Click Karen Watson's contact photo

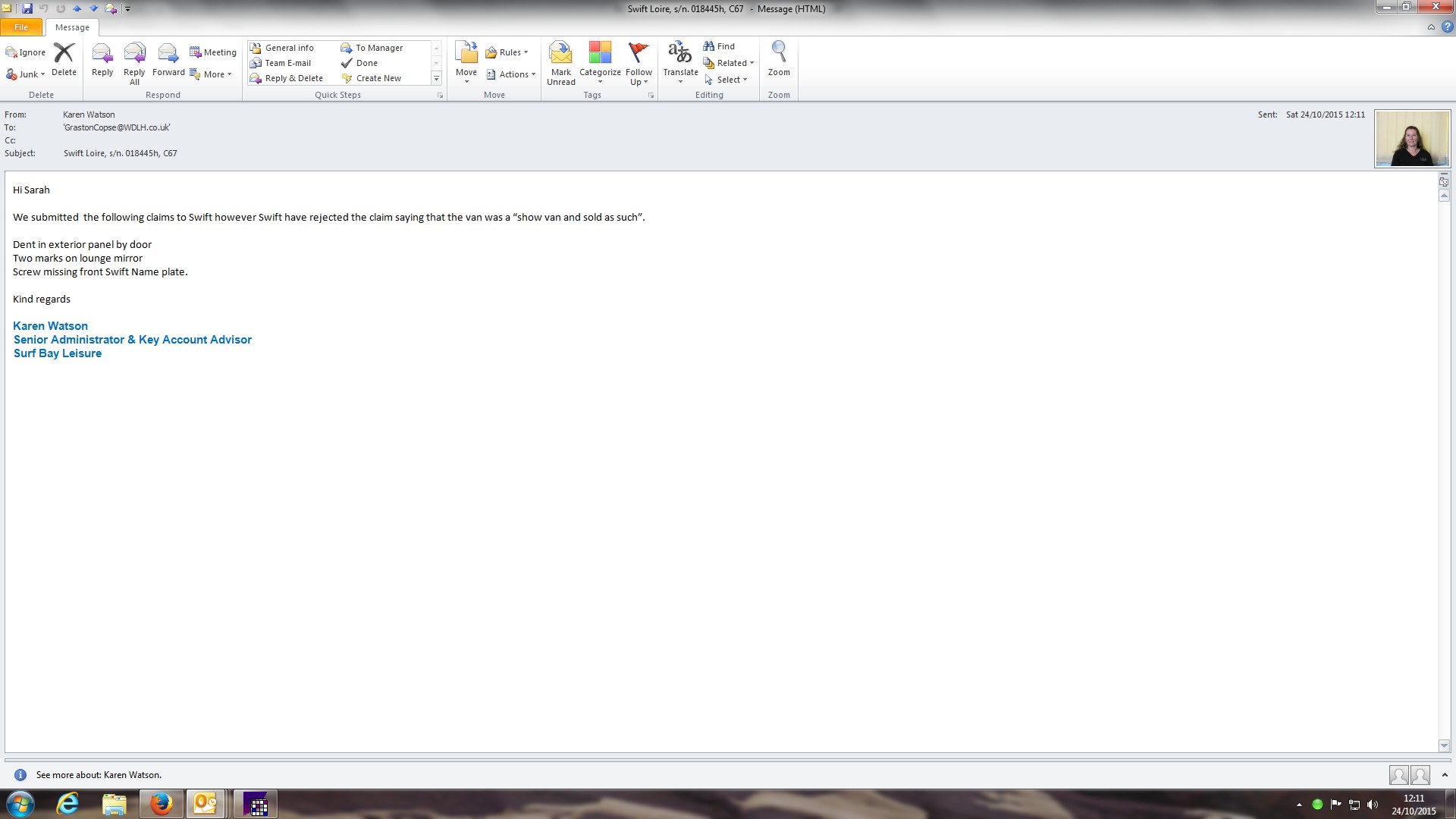(x=1412, y=139)
